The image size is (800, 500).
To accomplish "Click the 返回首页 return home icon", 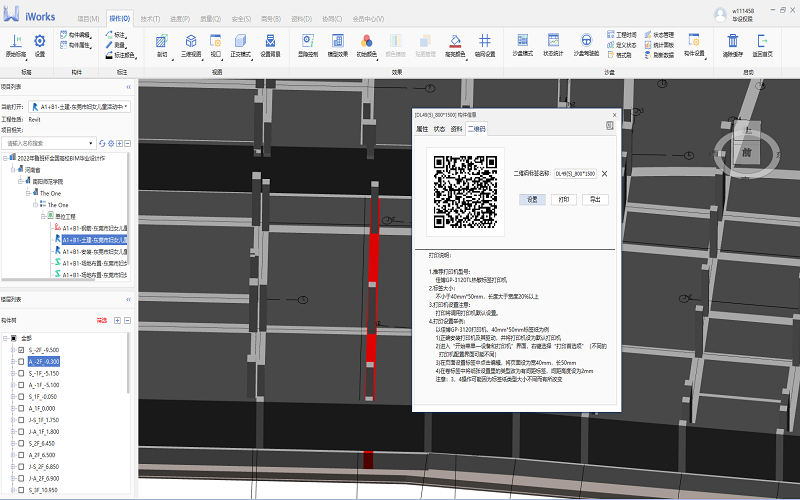I will [x=762, y=40].
